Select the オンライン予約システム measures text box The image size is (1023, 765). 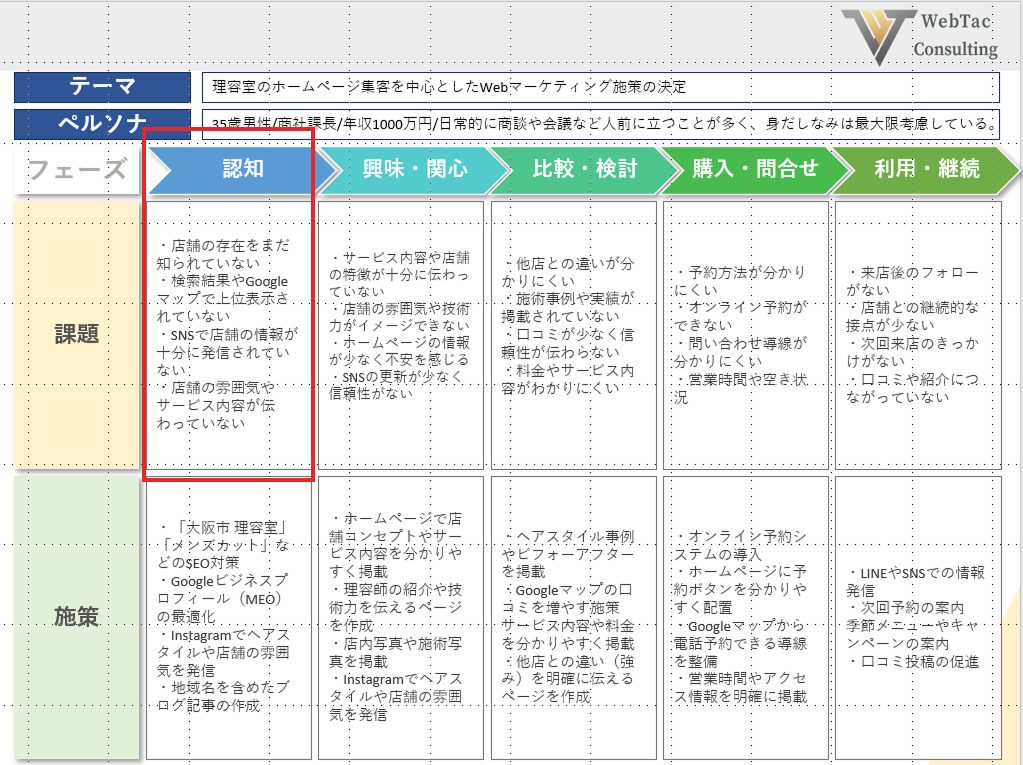pyautogui.click(x=745, y=617)
